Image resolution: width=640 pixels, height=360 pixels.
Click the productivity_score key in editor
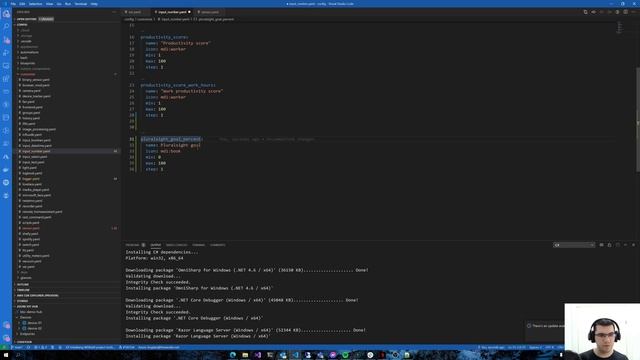(x=164, y=37)
